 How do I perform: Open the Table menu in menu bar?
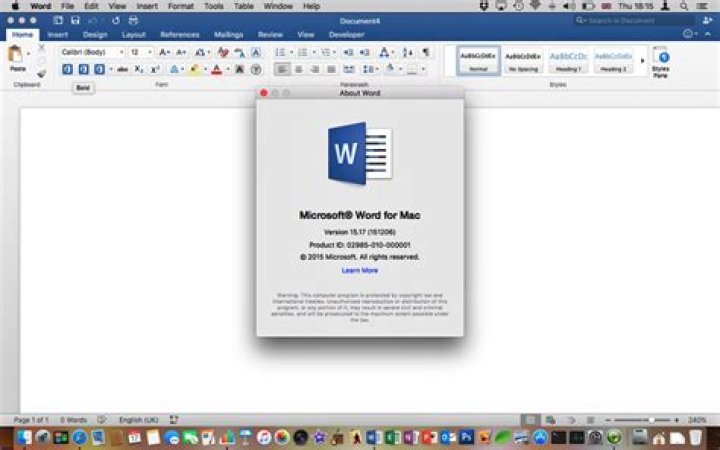tap(244, 6)
